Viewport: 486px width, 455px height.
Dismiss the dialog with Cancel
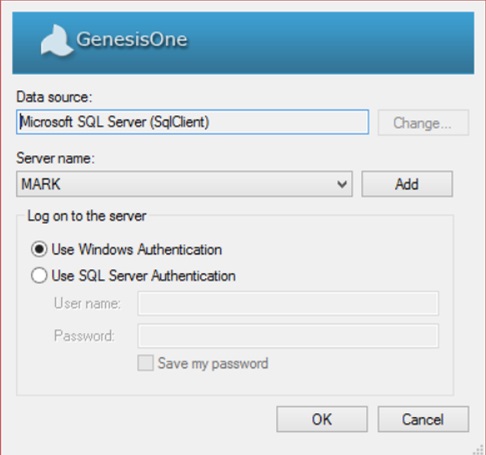pyautogui.click(x=423, y=419)
